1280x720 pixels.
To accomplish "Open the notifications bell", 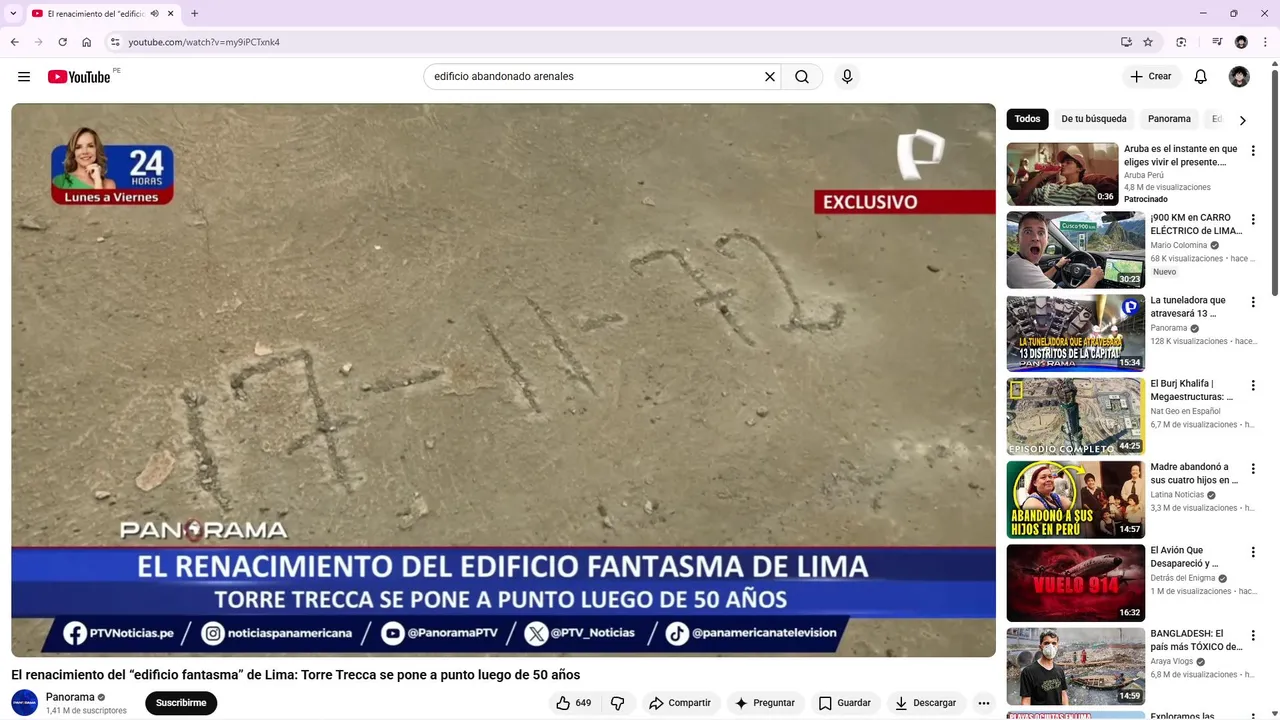I will pos(1201,77).
